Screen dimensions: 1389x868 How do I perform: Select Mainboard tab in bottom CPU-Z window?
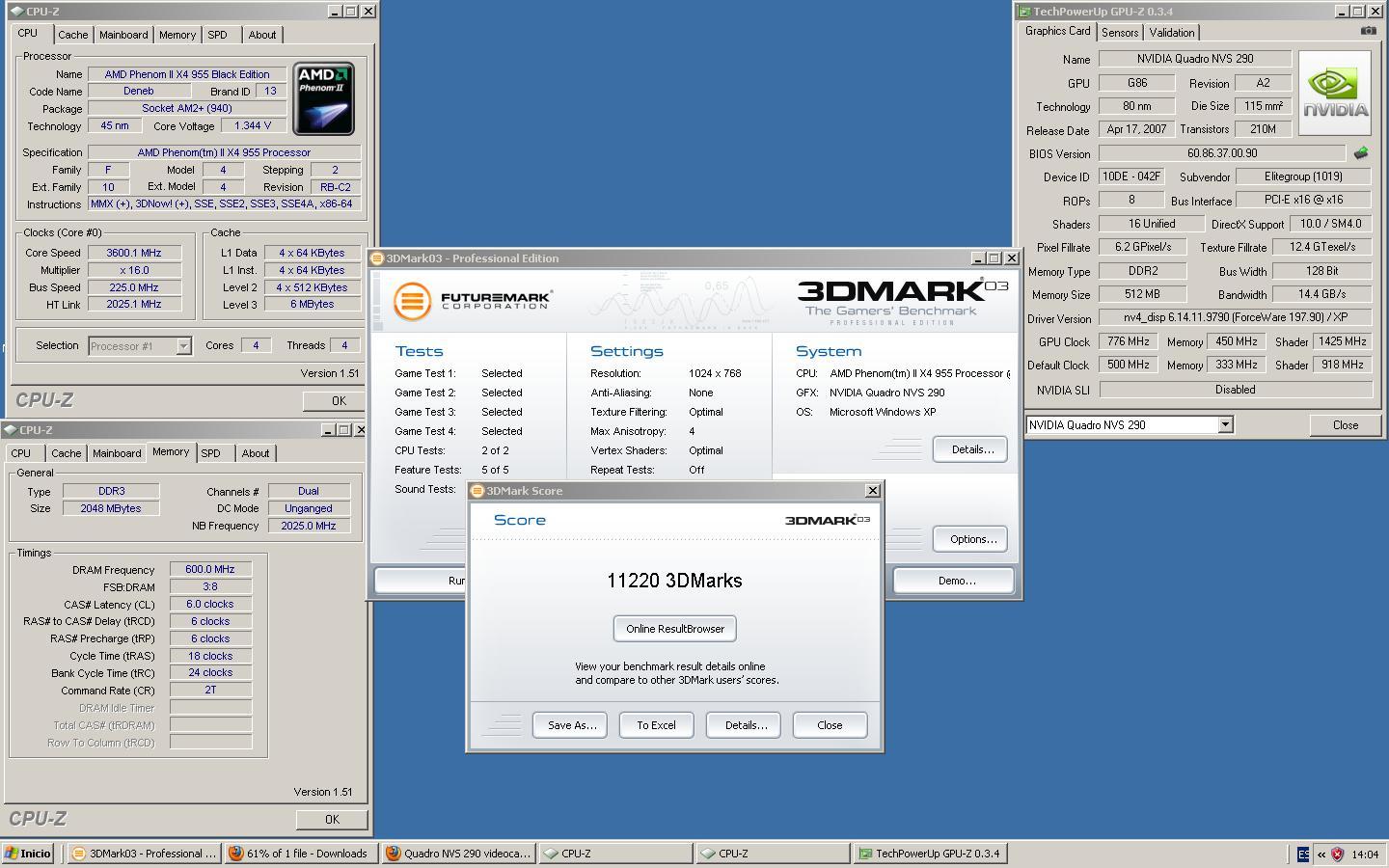point(117,453)
